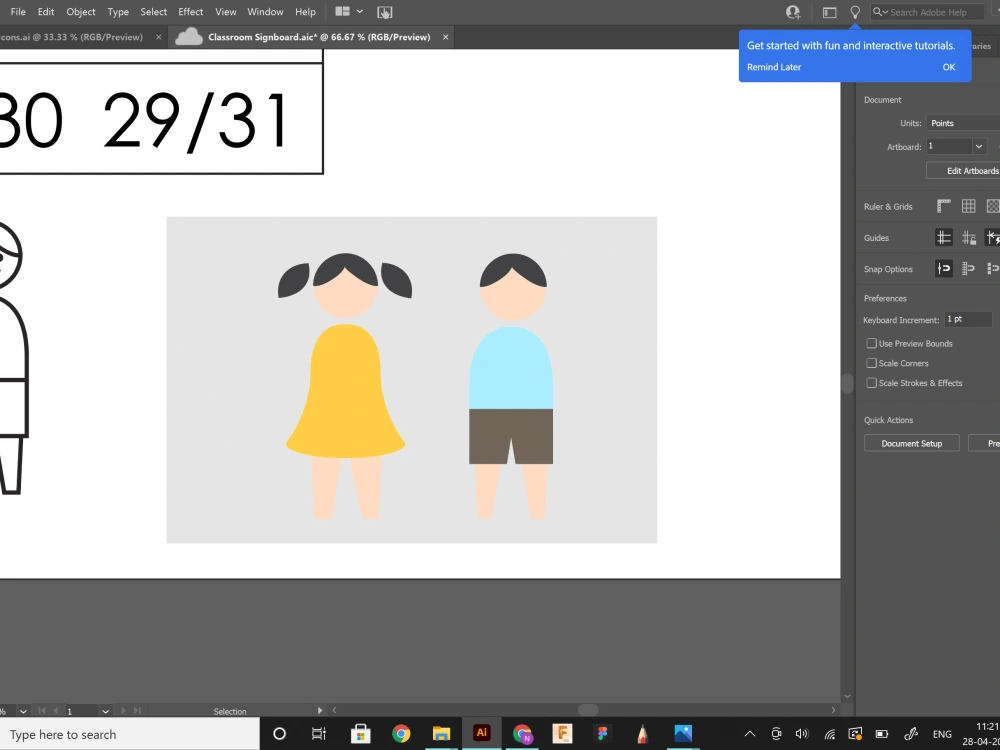This screenshot has width=1000, height=750.
Task: Toggle the Show Guides icon
Action: tap(943, 238)
